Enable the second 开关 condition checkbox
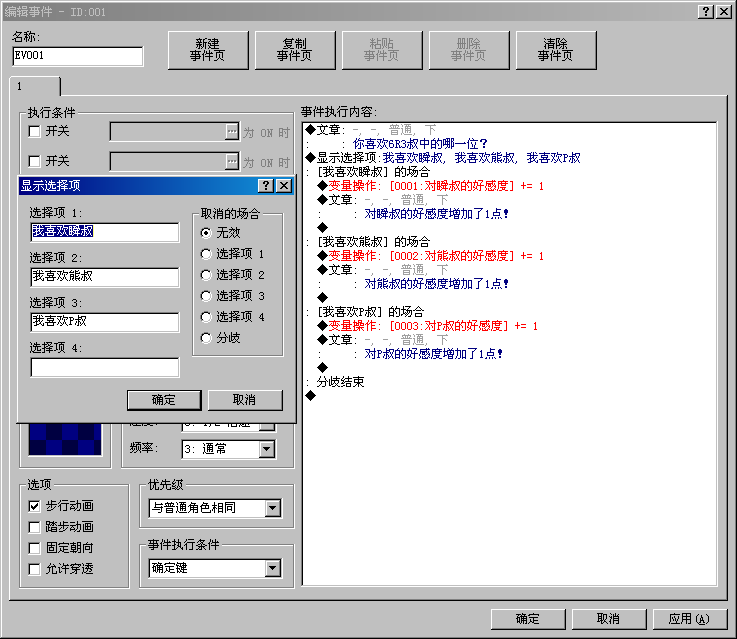This screenshot has width=737, height=639. [34, 161]
